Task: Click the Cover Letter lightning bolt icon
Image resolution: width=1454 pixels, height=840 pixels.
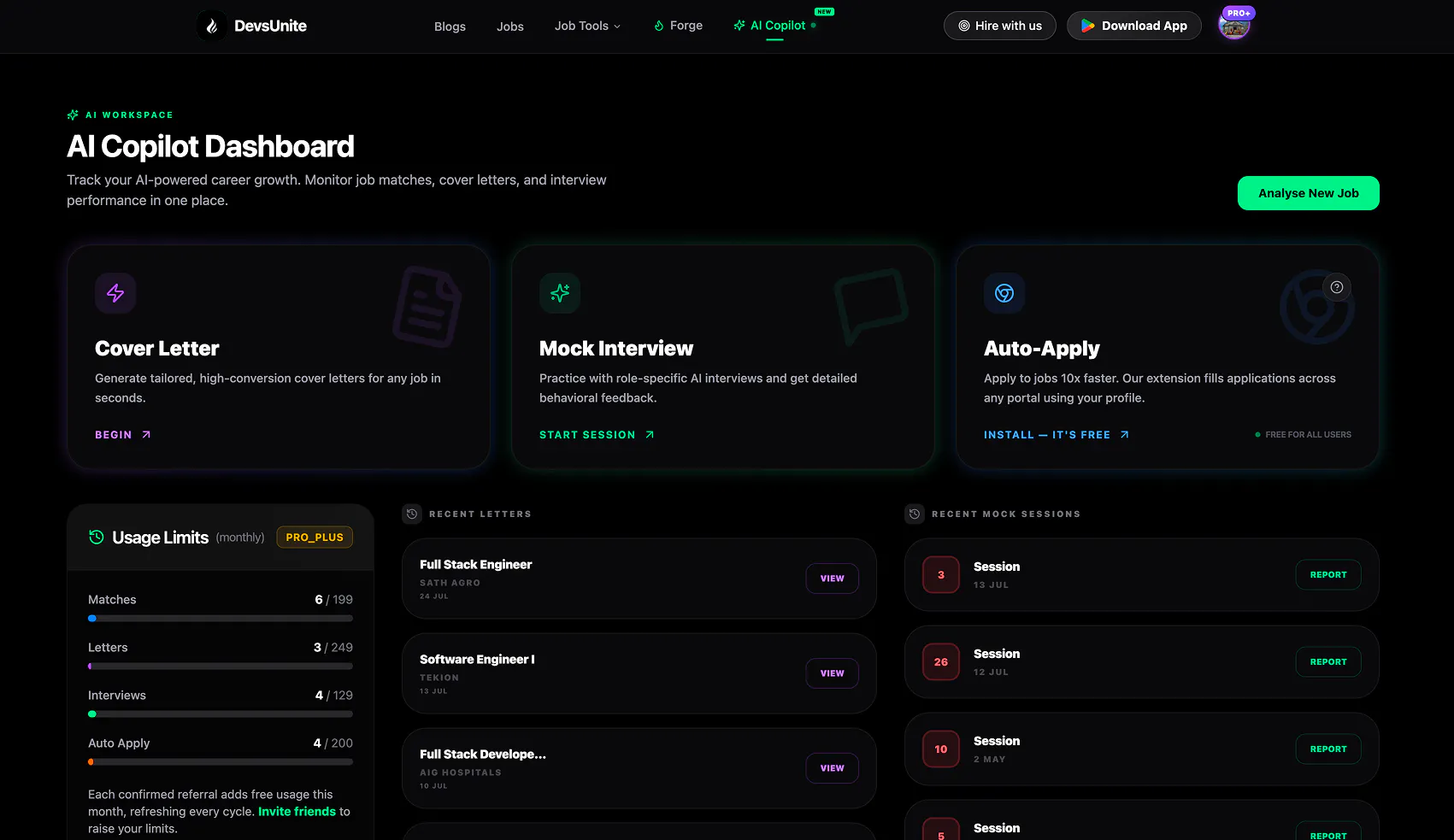Action: pos(115,293)
